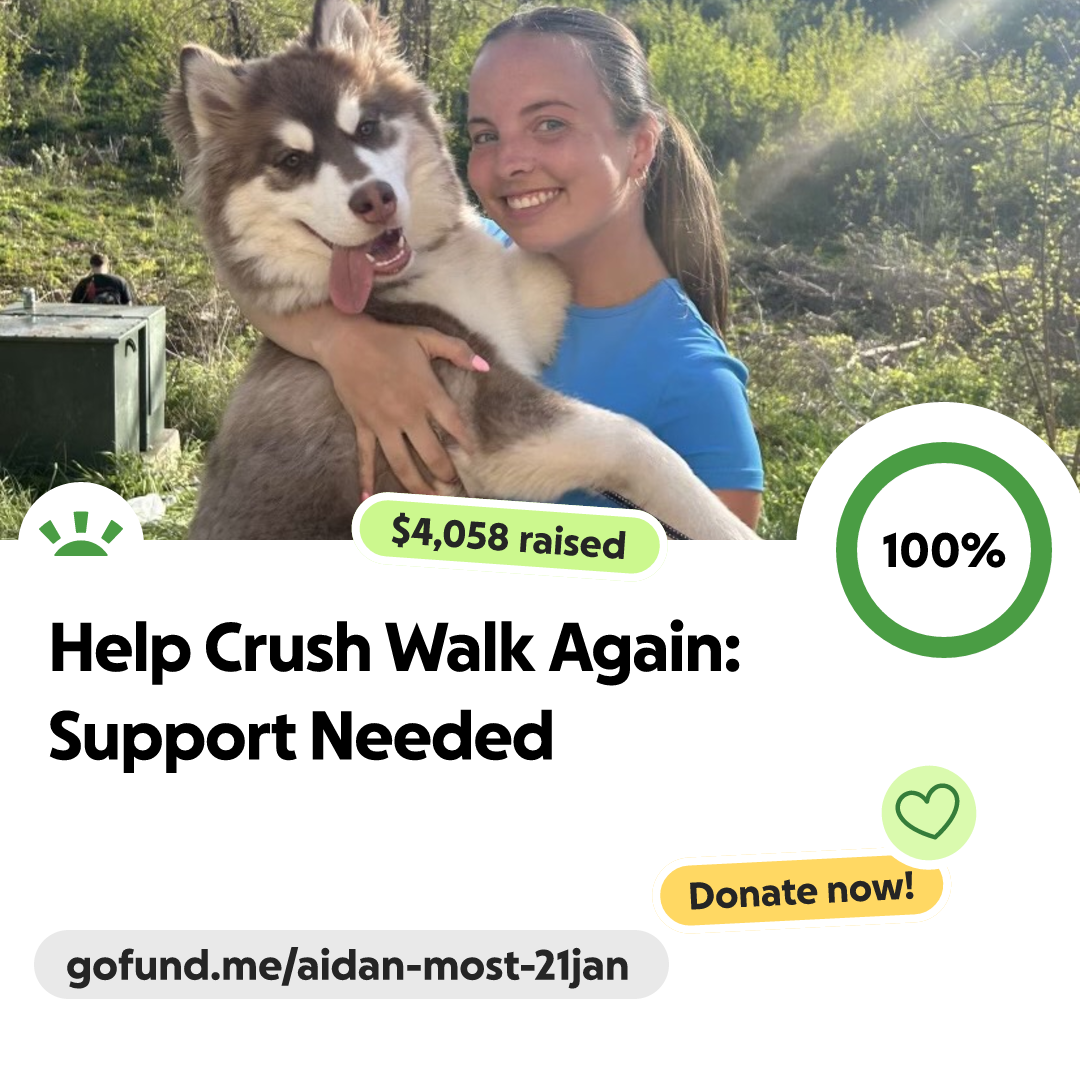Click the $4,058 raised badge
The height and width of the screenshot is (1080, 1080).
click(x=508, y=537)
